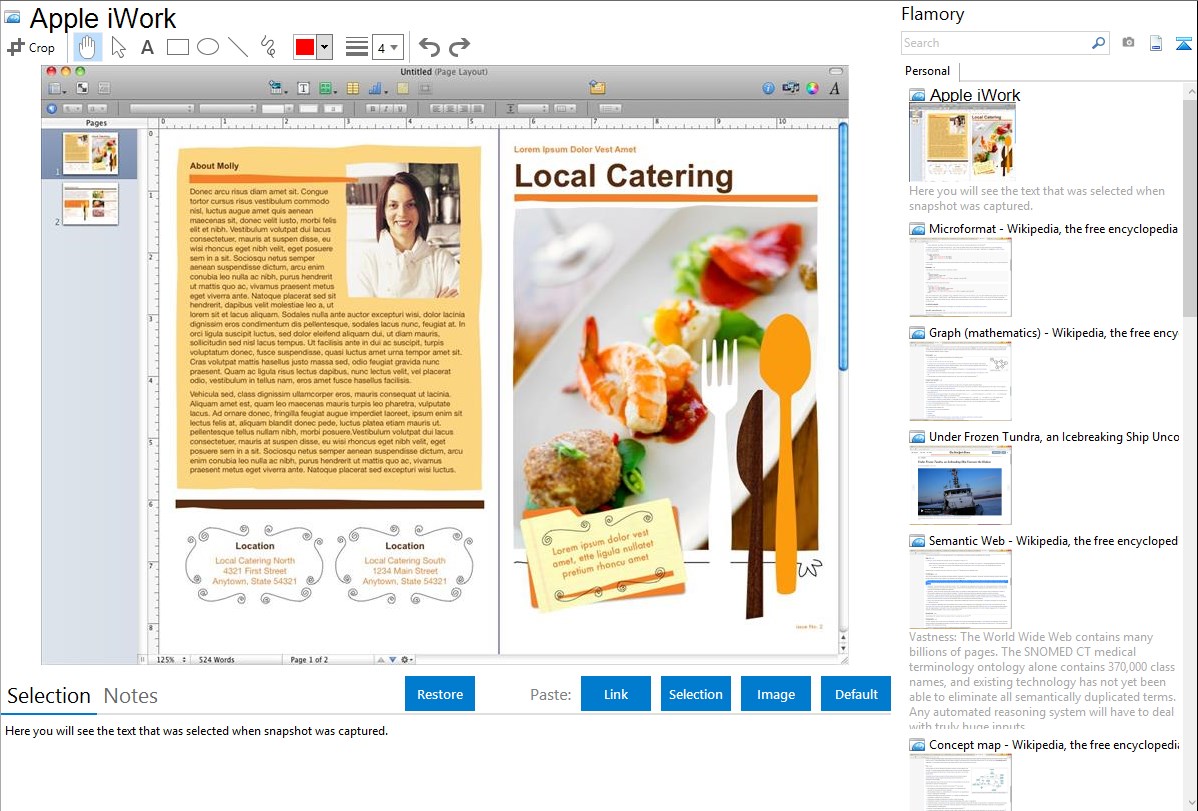The width and height of the screenshot is (1198, 811).
Task: Click the Flamory search field
Action: click(996, 43)
